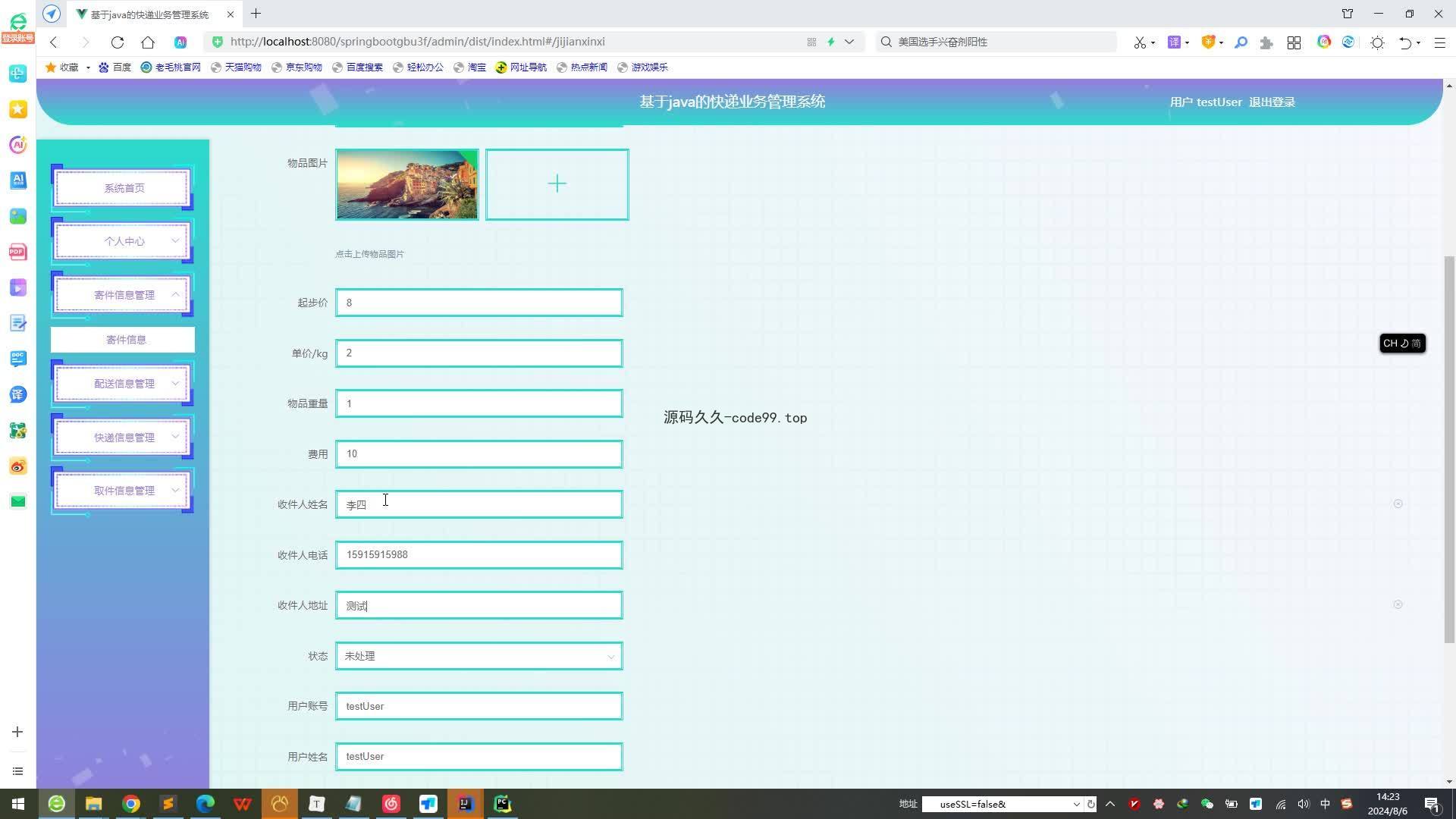
Task: Toggle the CH input method indicator
Action: 1402,344
